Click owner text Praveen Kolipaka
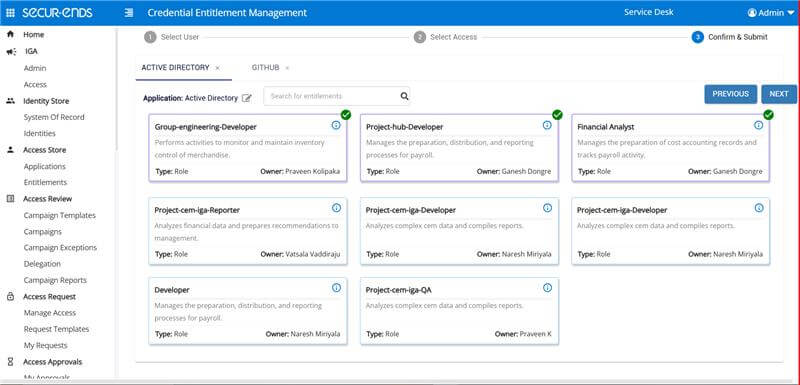Image resolution: width=800 pixels, height=385 pixels. 312,171
